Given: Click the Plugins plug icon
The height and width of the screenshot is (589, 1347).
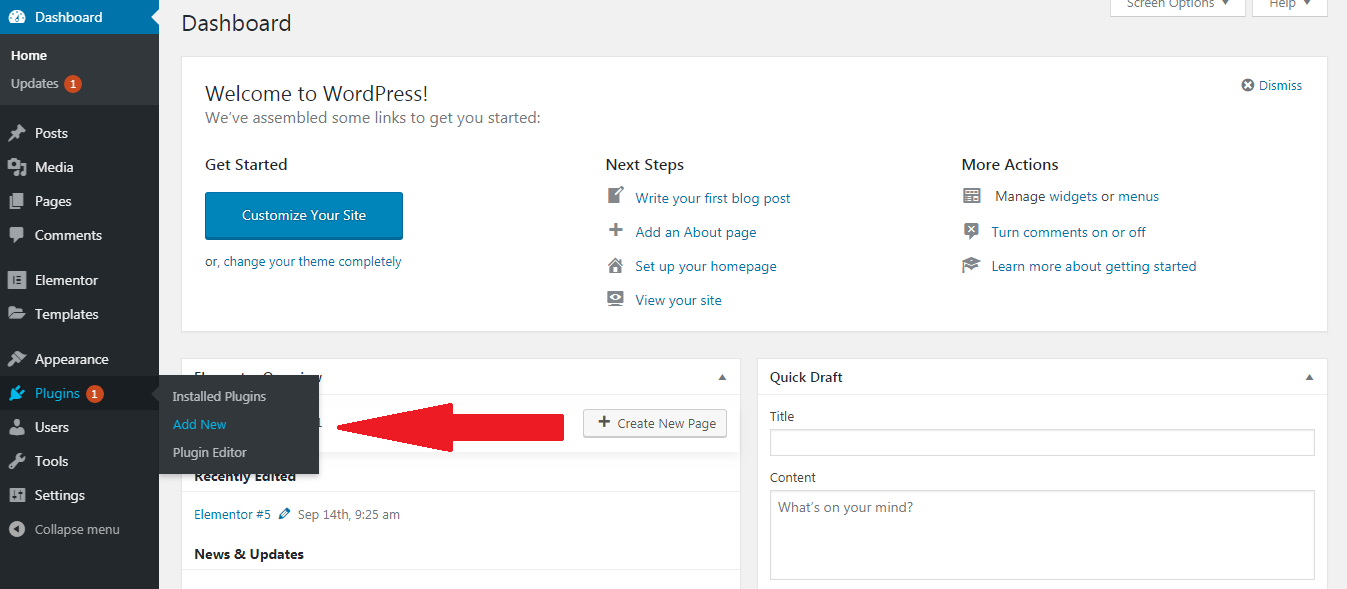Looking at the screenshot, I should pos(17,393).
